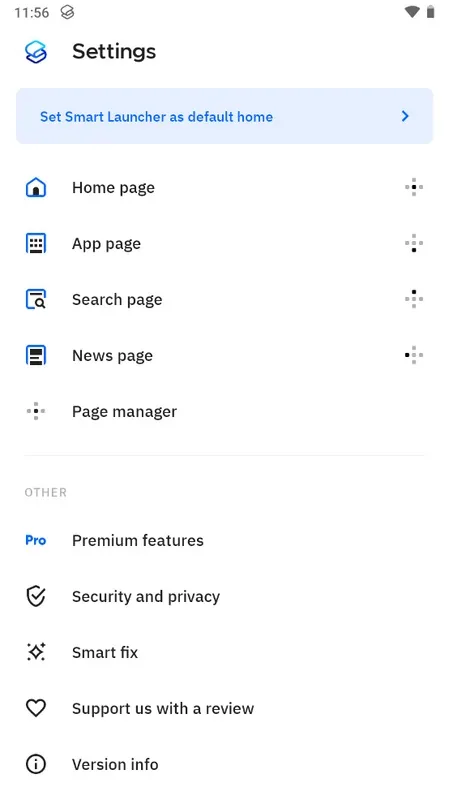The height and width of the screenshot is (800, 449).
Task: Tap the Search page magnifier icon
Action: click(36, 299)
